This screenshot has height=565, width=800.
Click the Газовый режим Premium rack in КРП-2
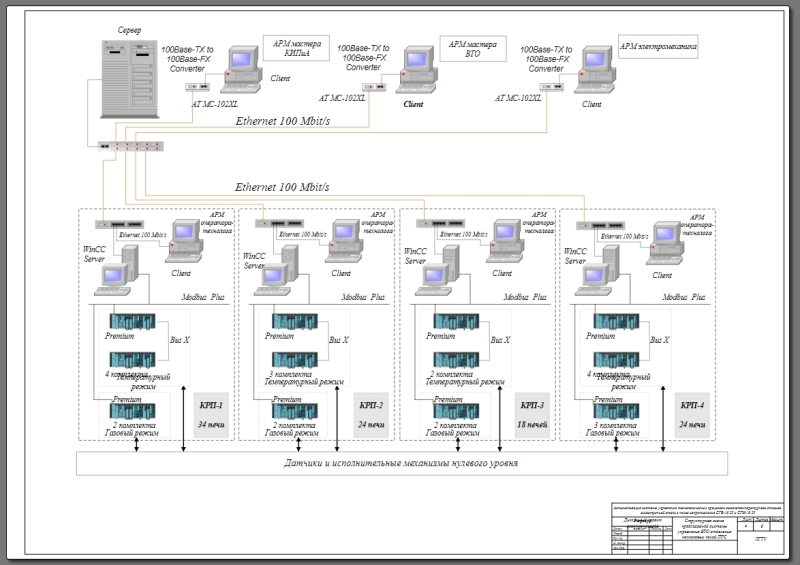pos(294,411)
